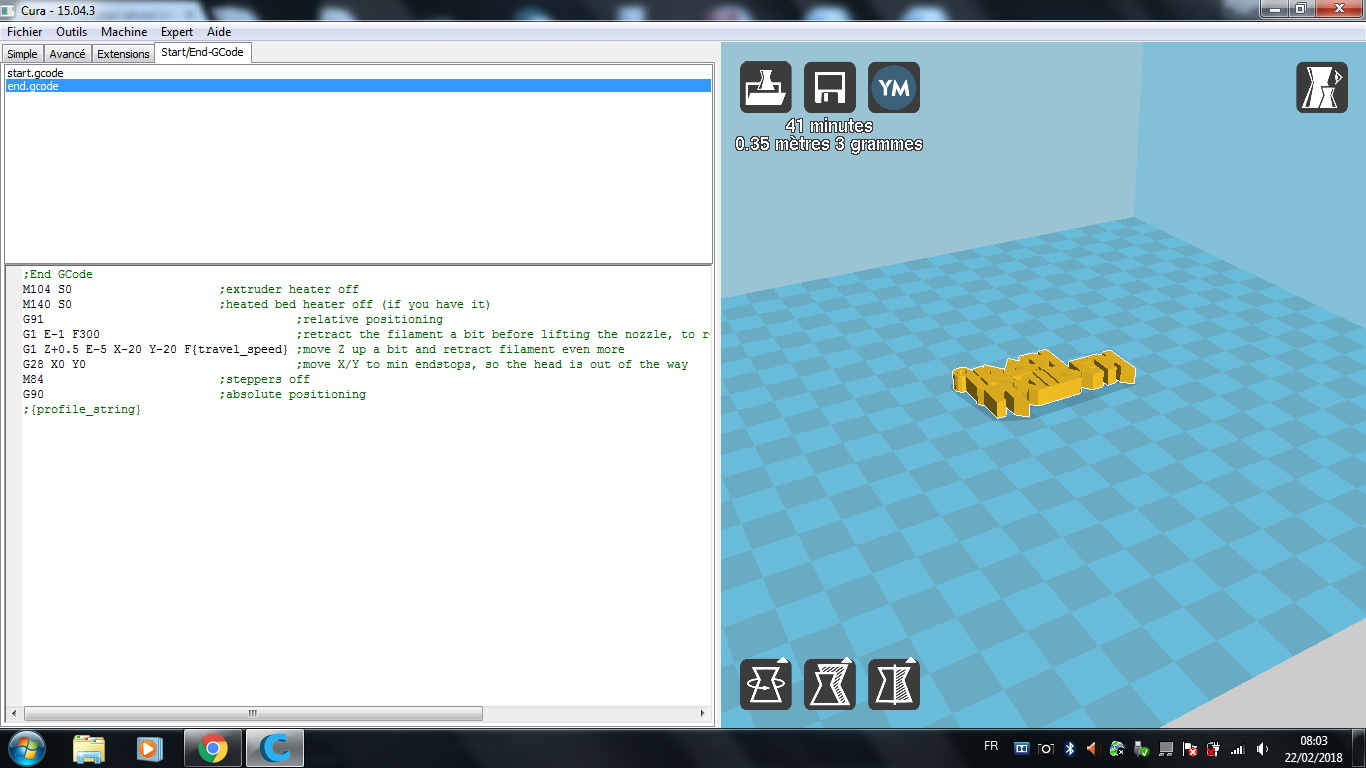Open the View mode icon
Viewport: 1366px width, 768px height.
1322,87
